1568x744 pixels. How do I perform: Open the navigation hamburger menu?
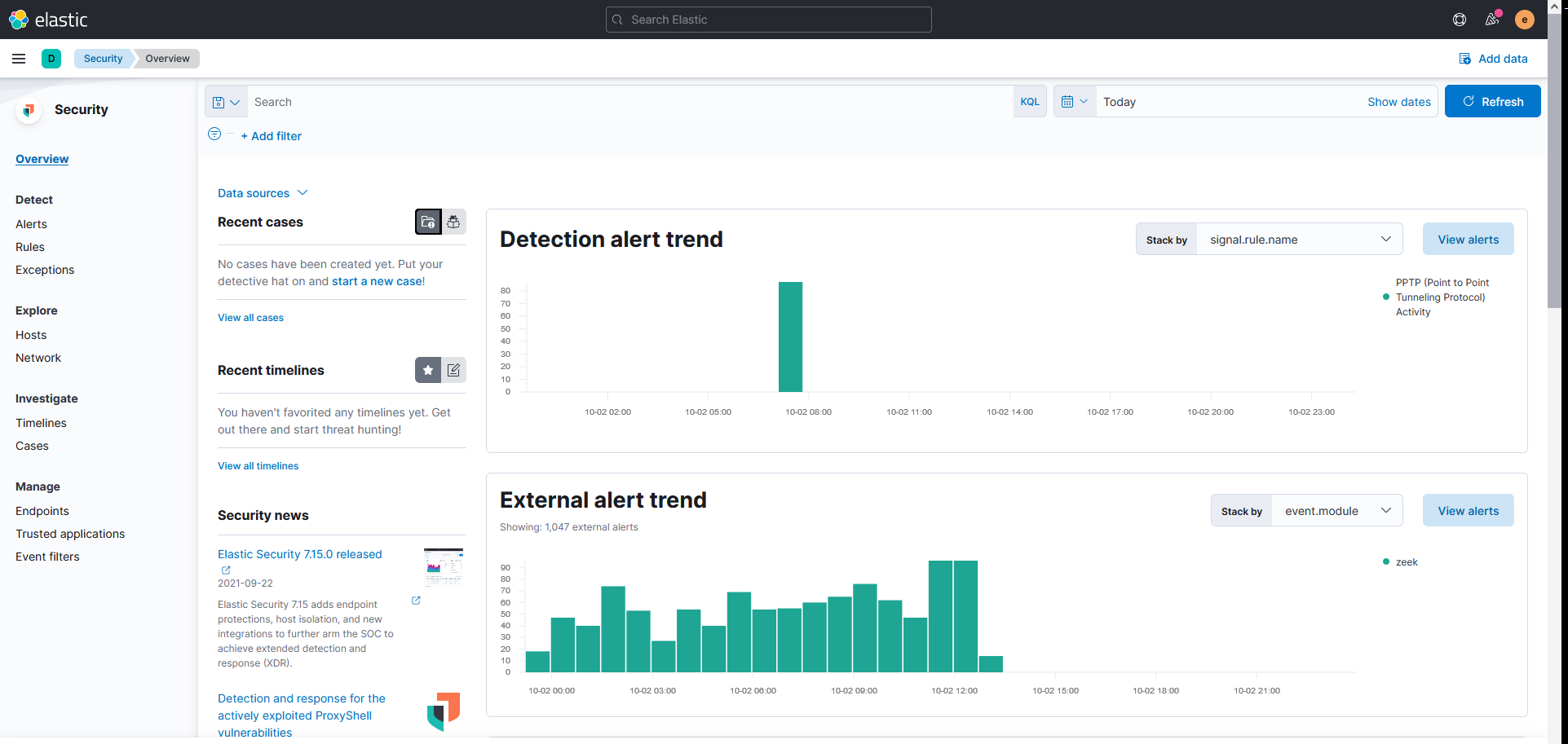[x=19, y=58]
